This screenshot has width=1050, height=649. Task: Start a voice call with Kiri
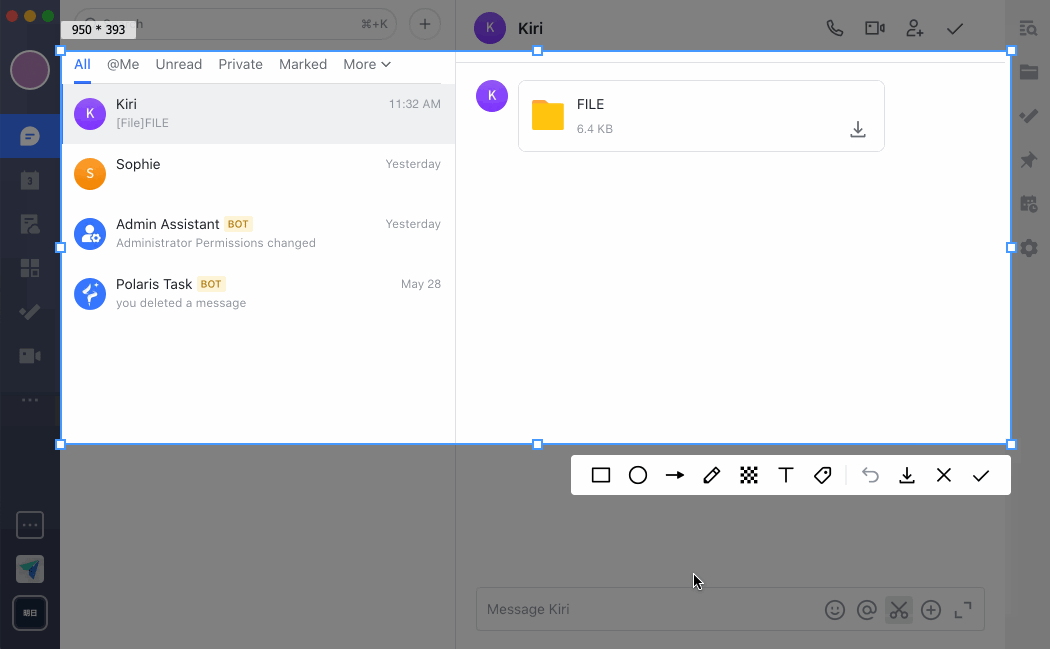point(835,28)
